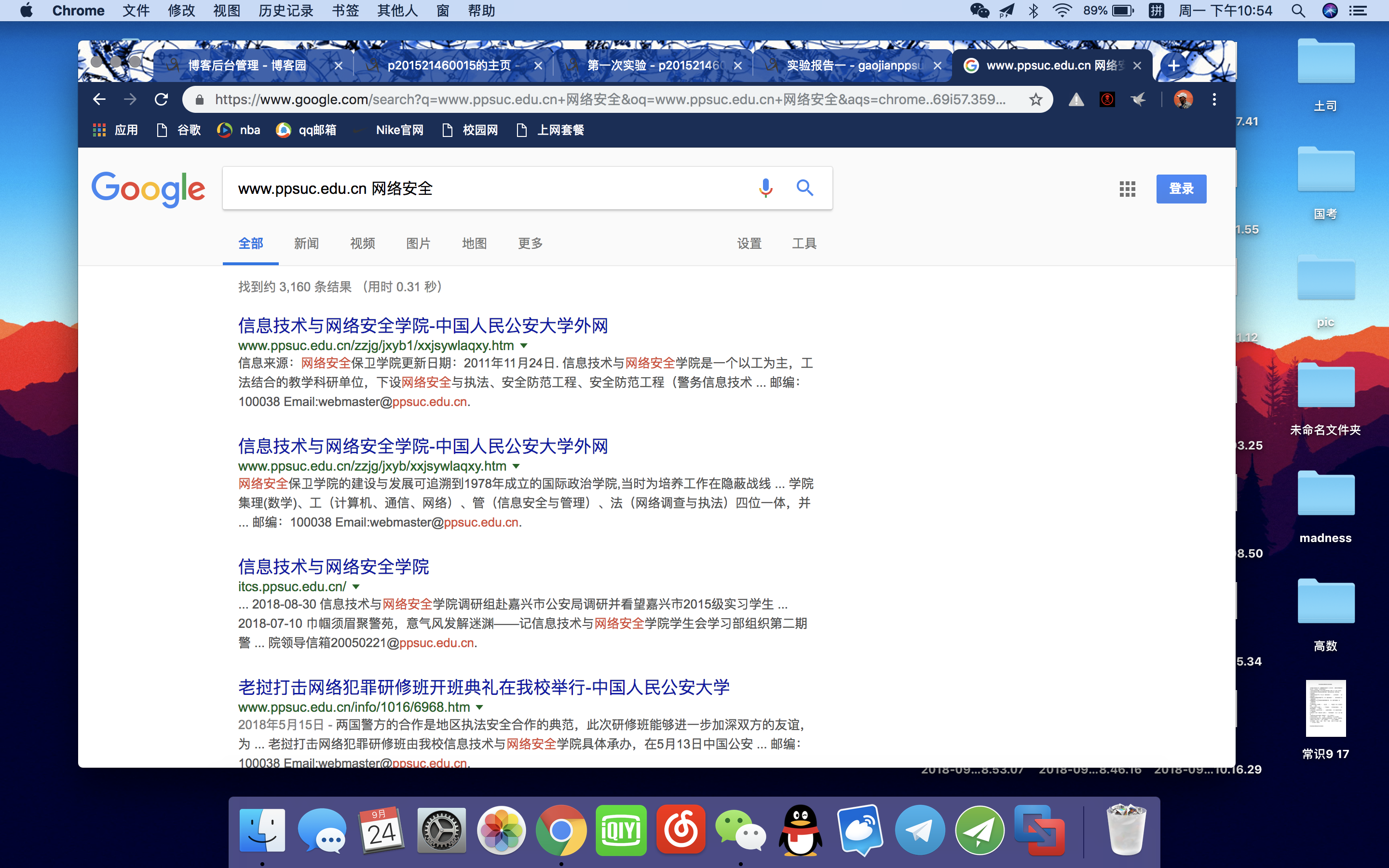Open QQ penguin in the dock
The width and height of the screenshot is (1389, 868).
(x=800, y=831)
